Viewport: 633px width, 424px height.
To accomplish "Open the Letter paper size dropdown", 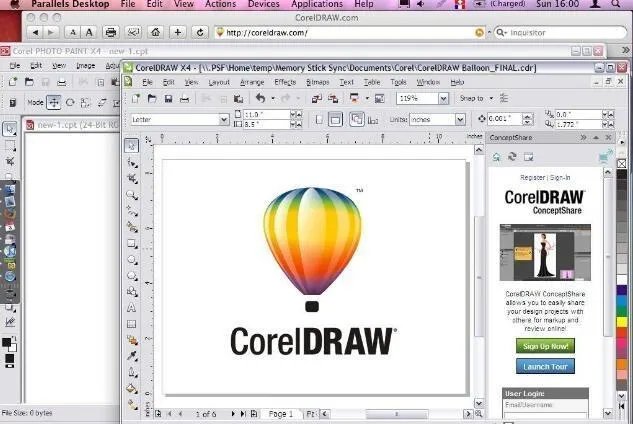I will (x=223, y=119).
